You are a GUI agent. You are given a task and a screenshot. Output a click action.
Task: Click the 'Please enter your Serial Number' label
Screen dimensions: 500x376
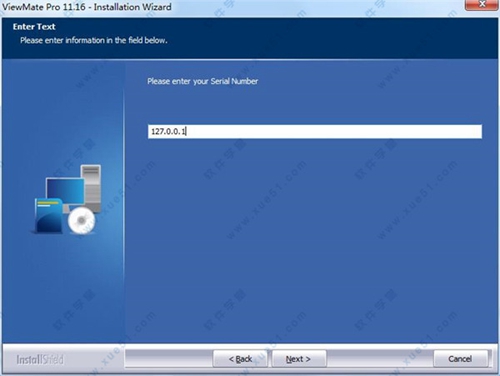[x=203, y=81]
